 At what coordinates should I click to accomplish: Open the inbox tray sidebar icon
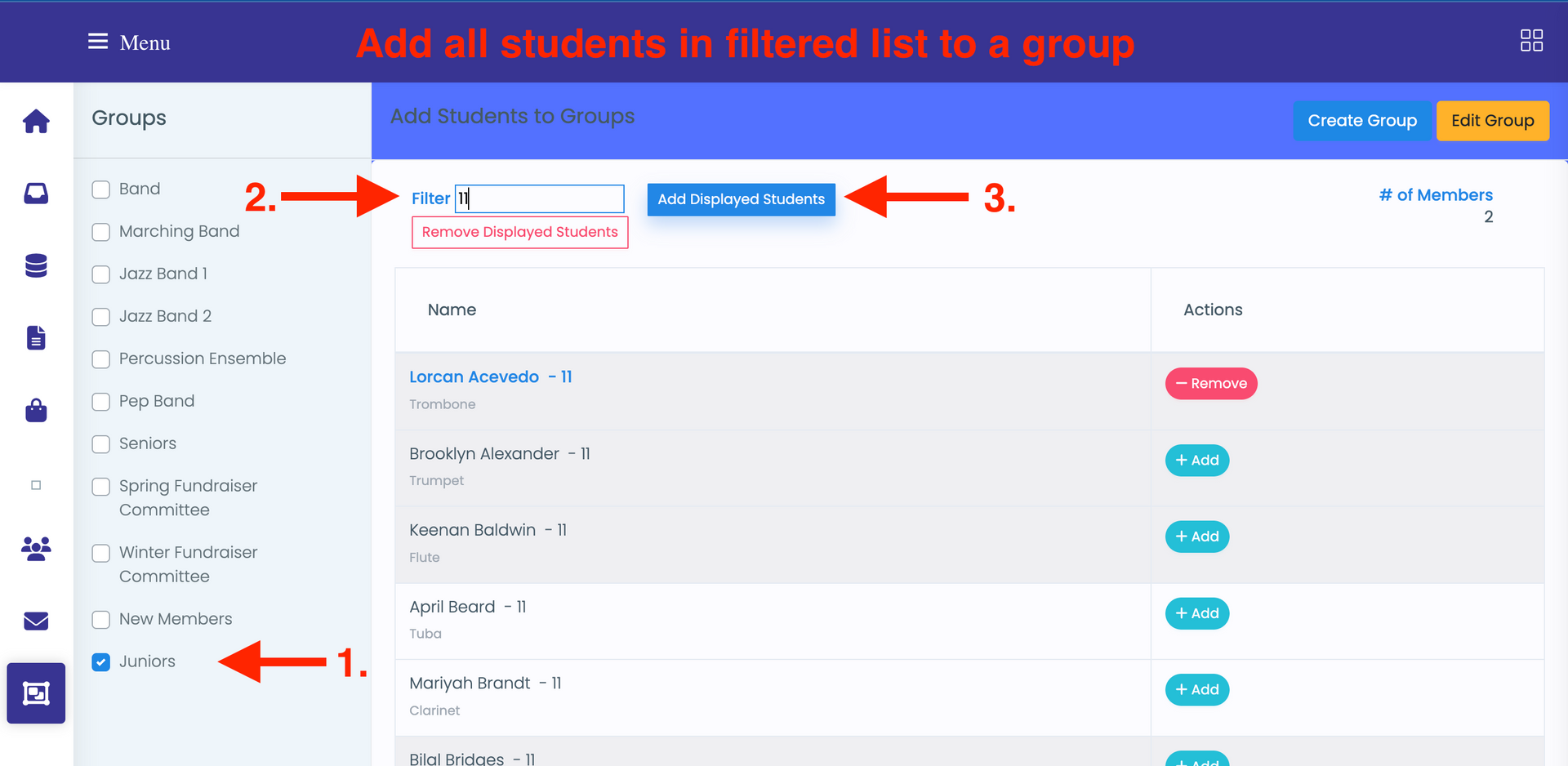pos(36,194)
